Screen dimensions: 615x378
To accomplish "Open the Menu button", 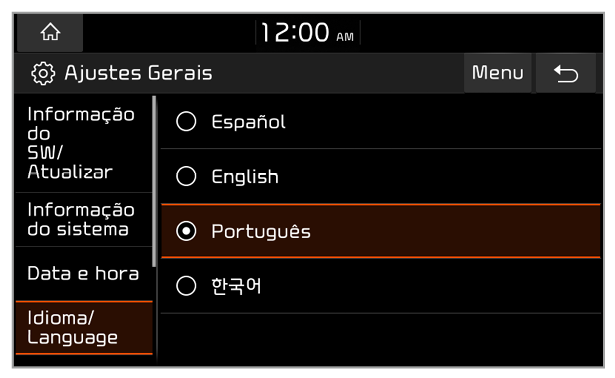I will point(497,73).
